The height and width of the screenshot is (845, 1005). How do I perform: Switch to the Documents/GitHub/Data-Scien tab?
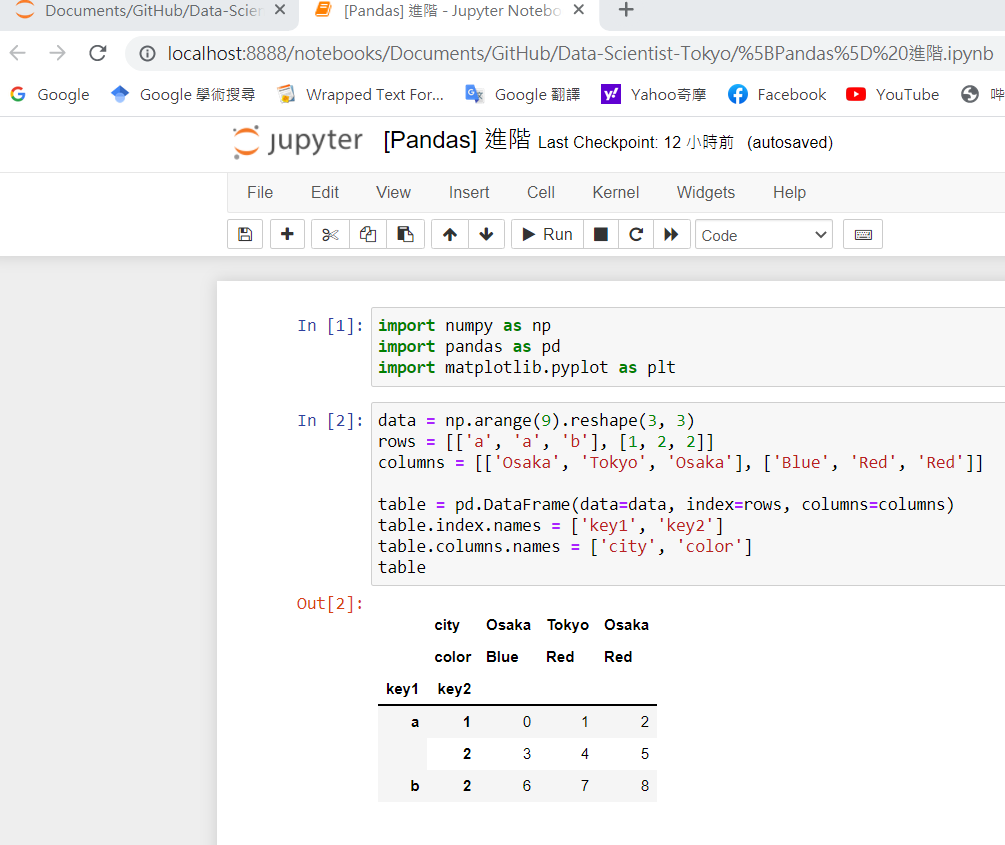coord(140,12)
